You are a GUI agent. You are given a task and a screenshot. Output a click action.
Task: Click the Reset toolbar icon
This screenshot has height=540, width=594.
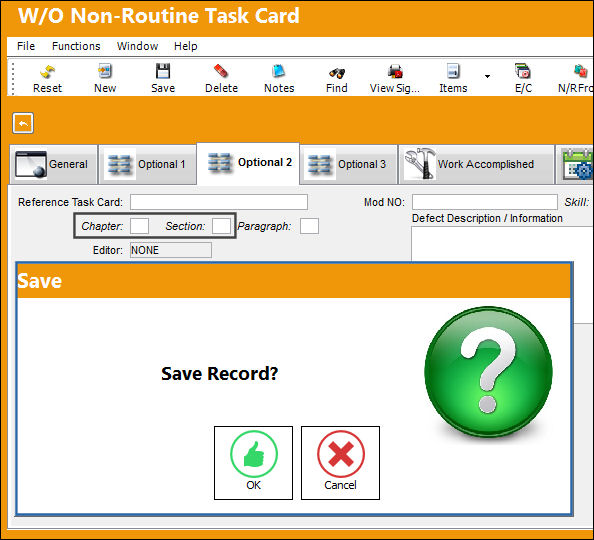pyautogui.click(x=47, y=71)
